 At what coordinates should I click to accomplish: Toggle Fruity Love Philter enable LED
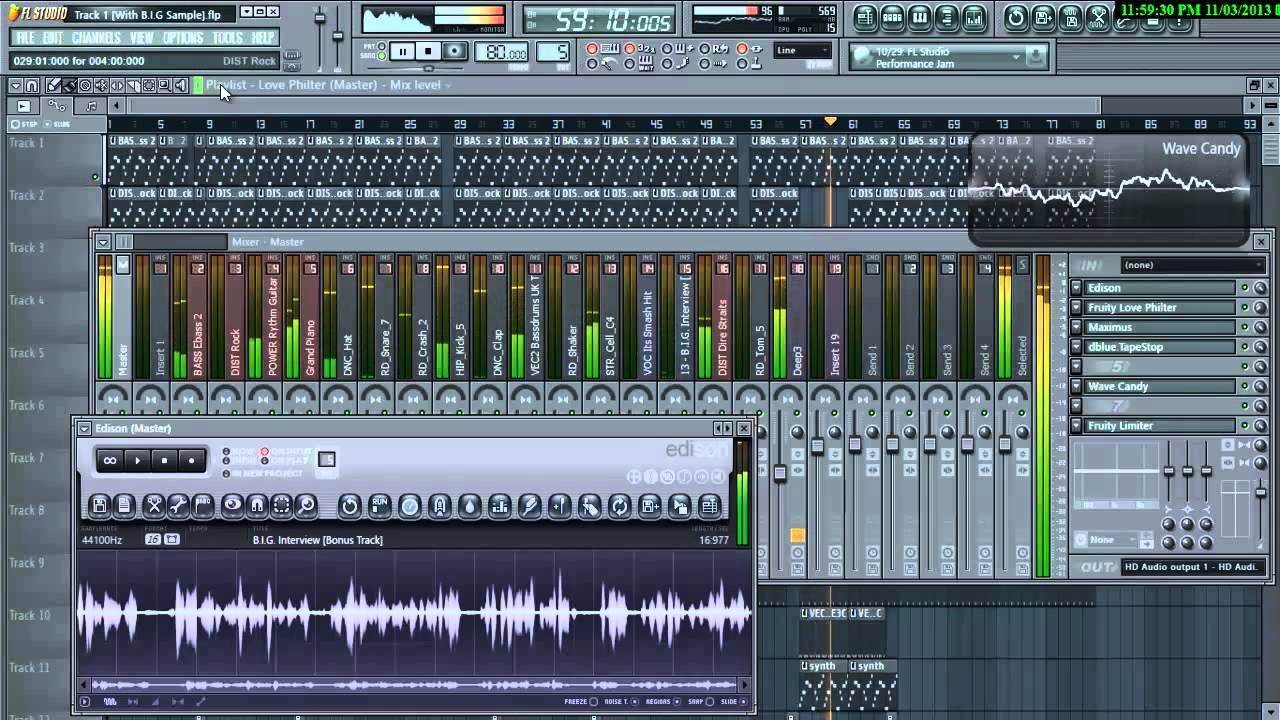(1245, 308)
